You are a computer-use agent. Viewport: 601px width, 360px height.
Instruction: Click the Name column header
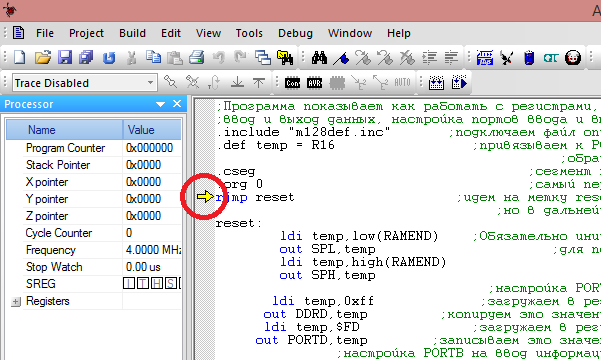(x=64, y=130)
